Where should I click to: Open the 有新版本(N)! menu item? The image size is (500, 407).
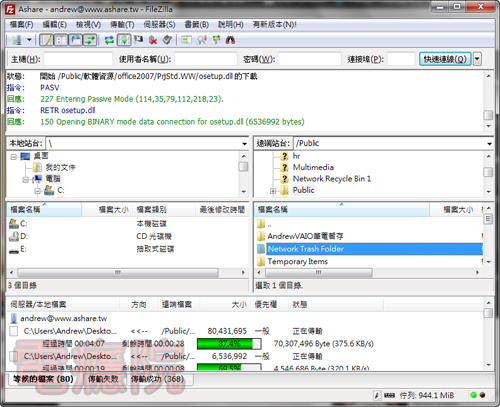274,25
